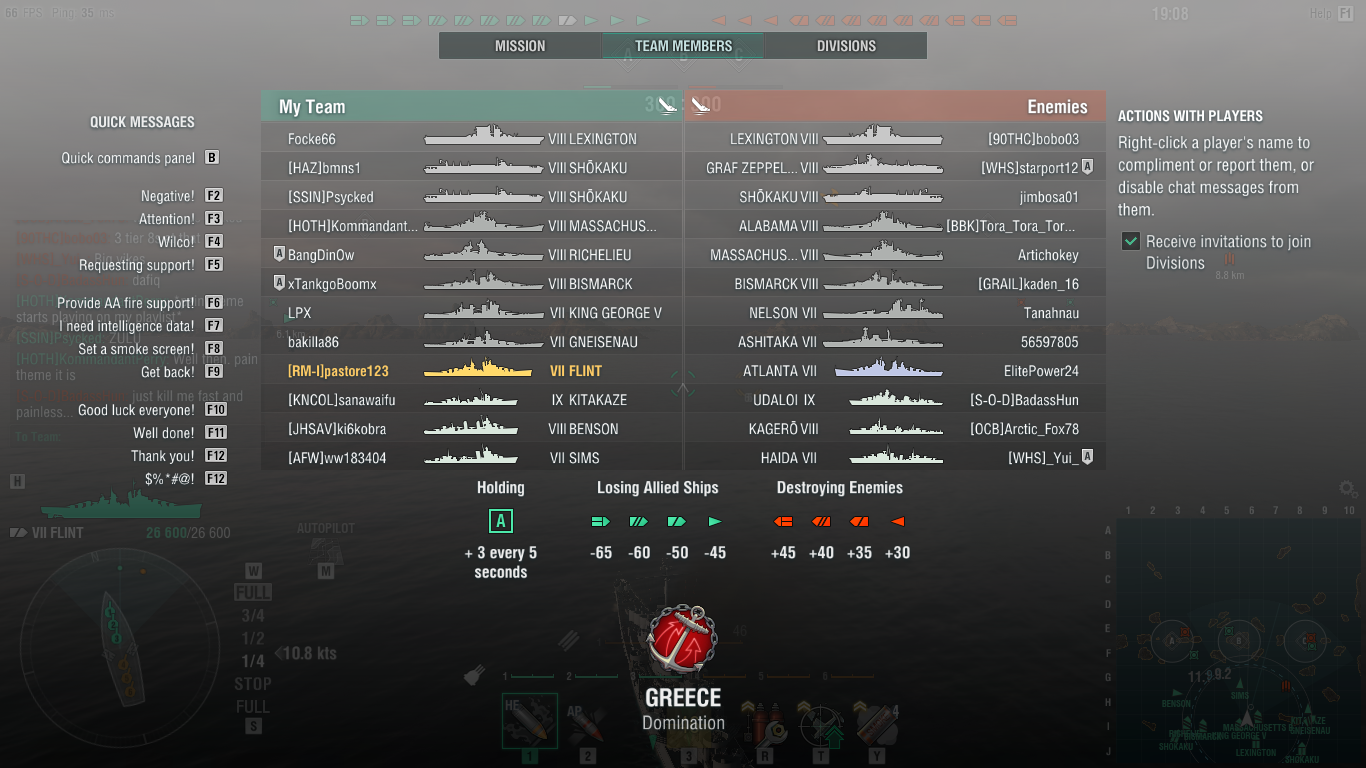Switch to the MISSION tab

520,46
